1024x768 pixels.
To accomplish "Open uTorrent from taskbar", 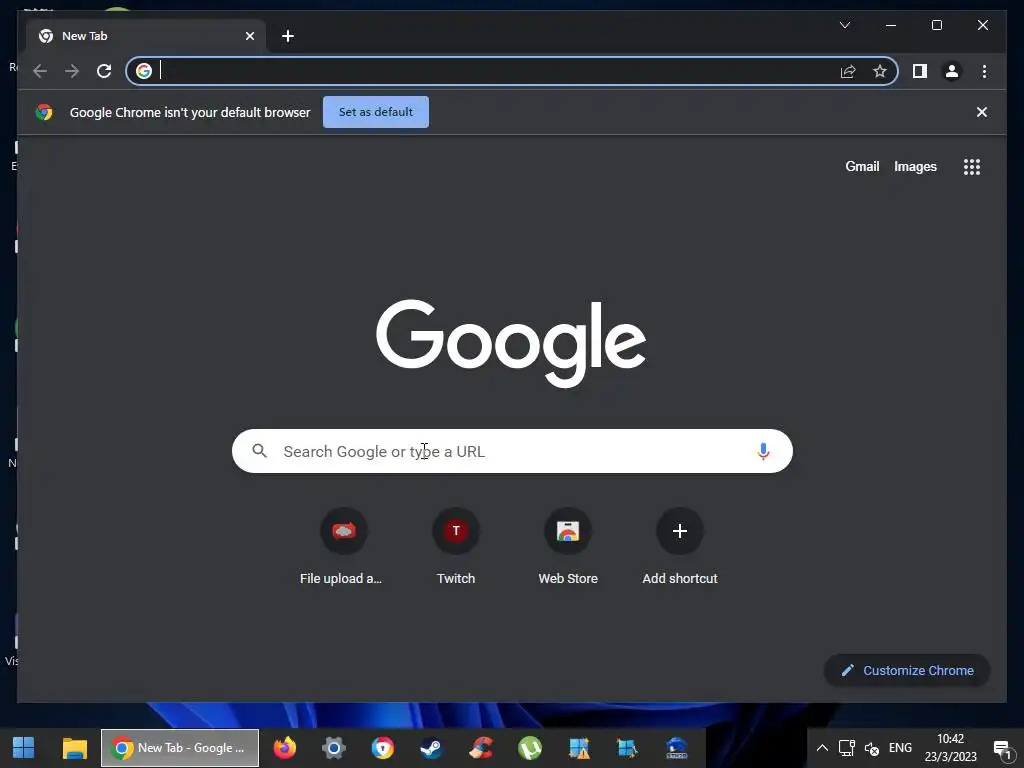I will point(530,748).
